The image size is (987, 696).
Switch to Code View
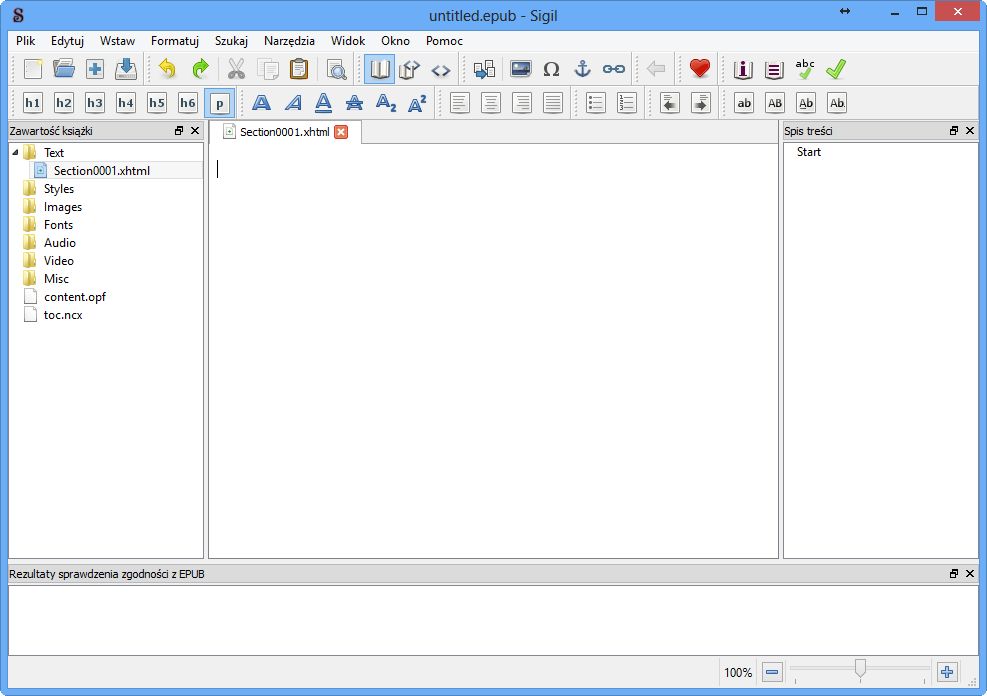[441, 69]
